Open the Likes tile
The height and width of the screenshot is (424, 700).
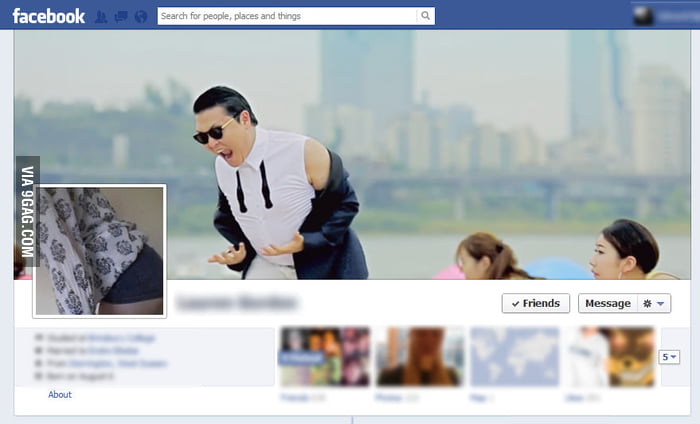click(x=608, y=357)
